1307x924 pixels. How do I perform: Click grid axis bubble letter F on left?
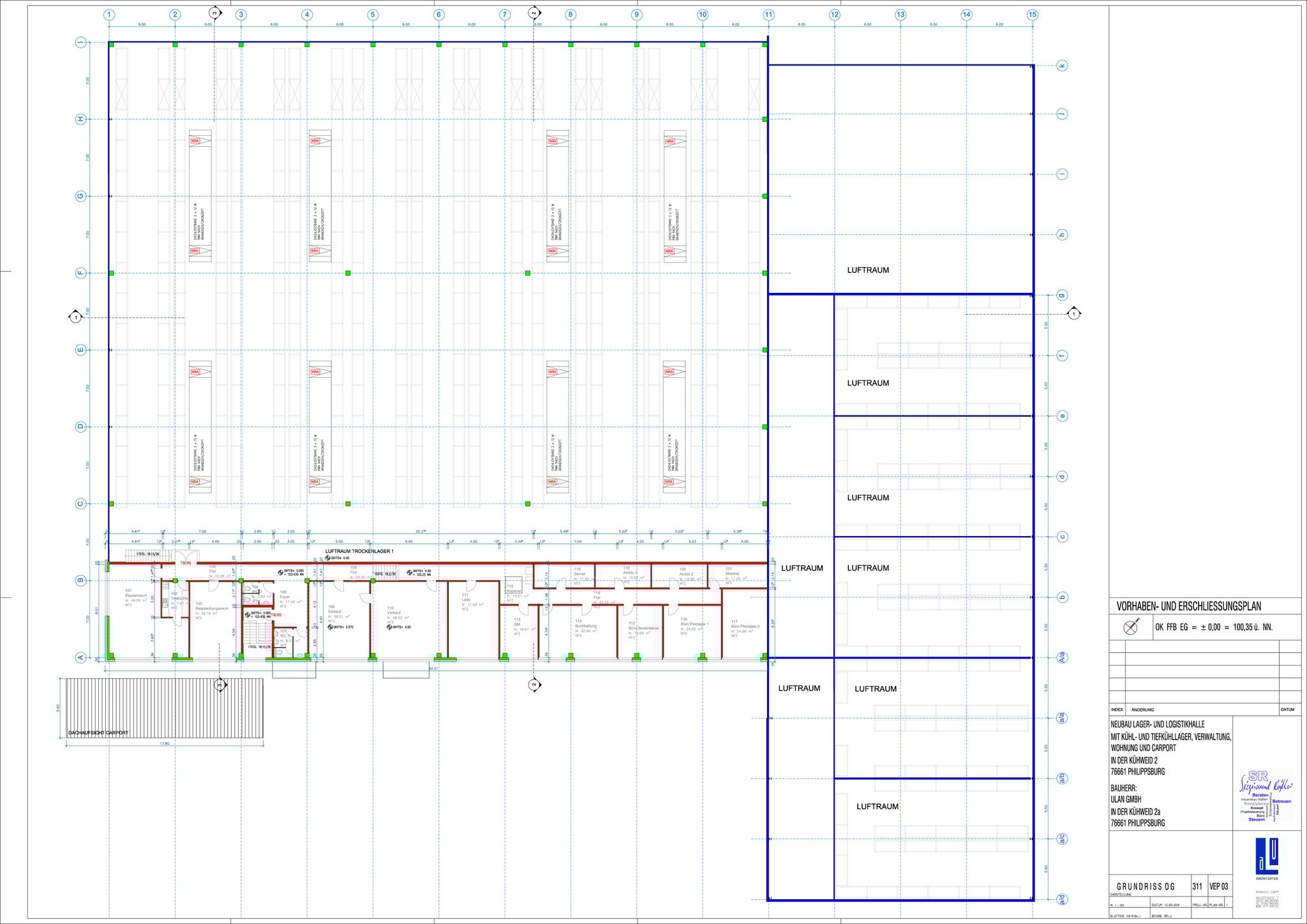tap(81, 273)
